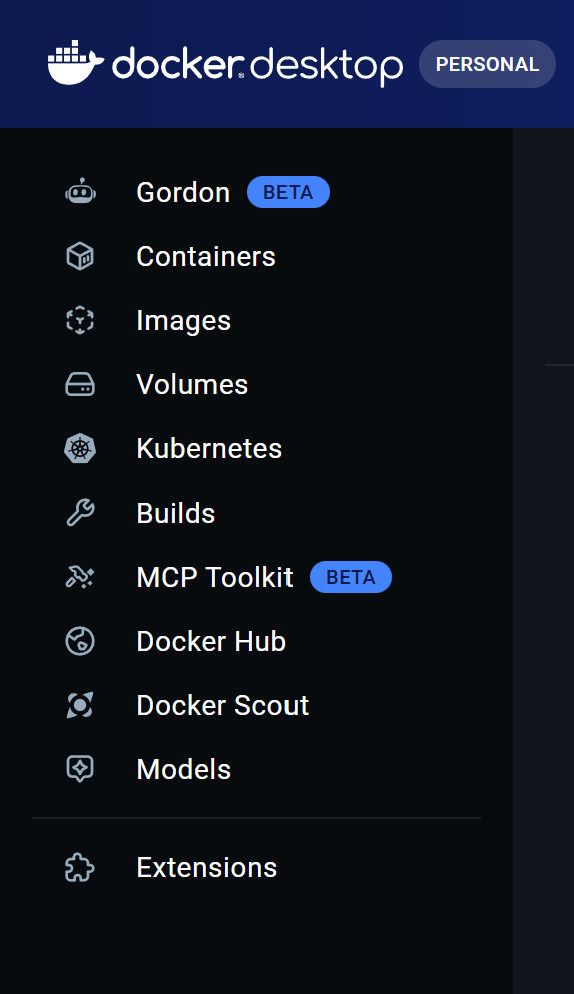The height and width of the screenshot is (994, 574).
Task: Navigate to the Kubernetes label
Action: click(x=209, y=449)
